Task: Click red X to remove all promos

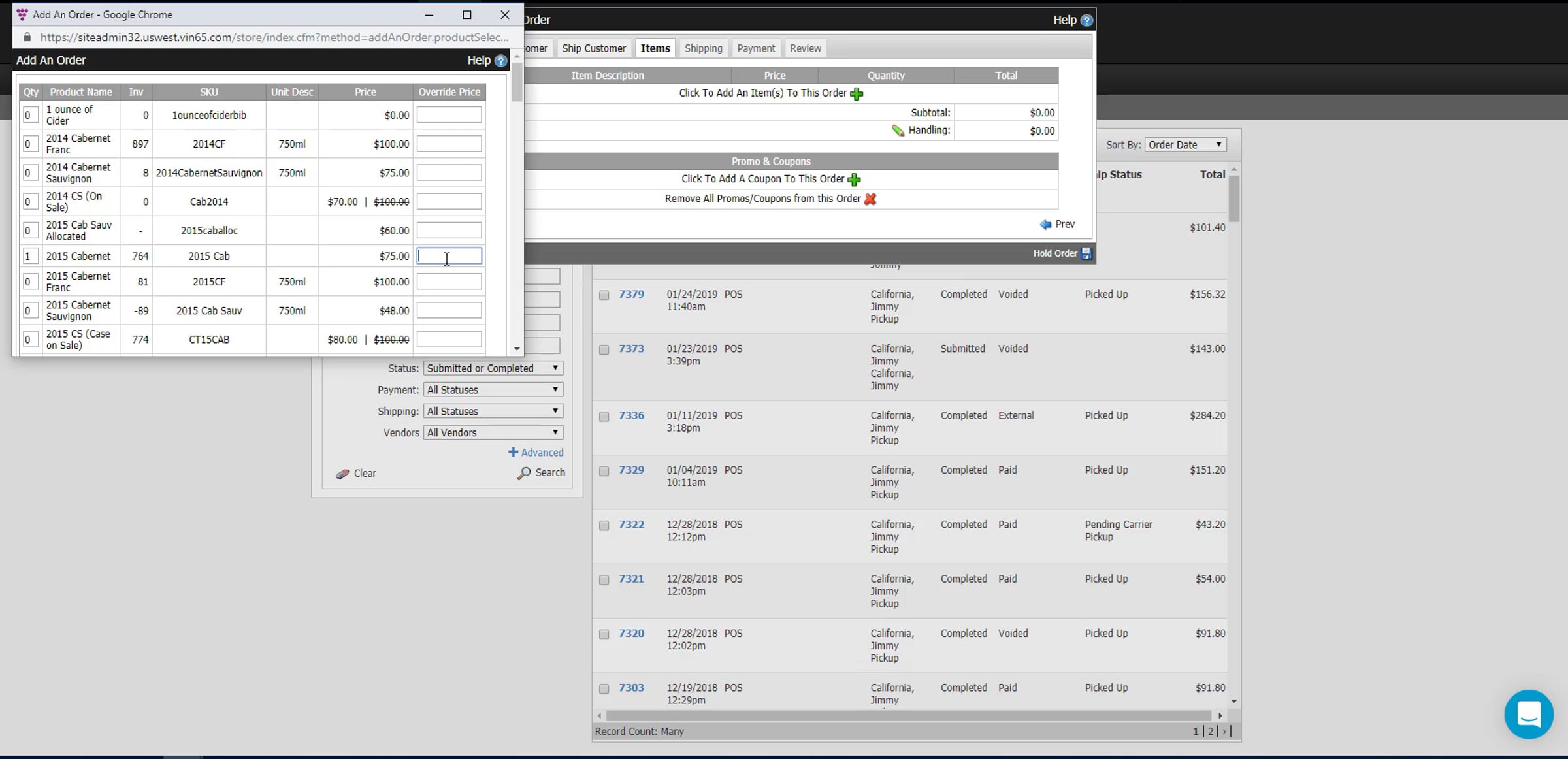Action: coord(870,199)
